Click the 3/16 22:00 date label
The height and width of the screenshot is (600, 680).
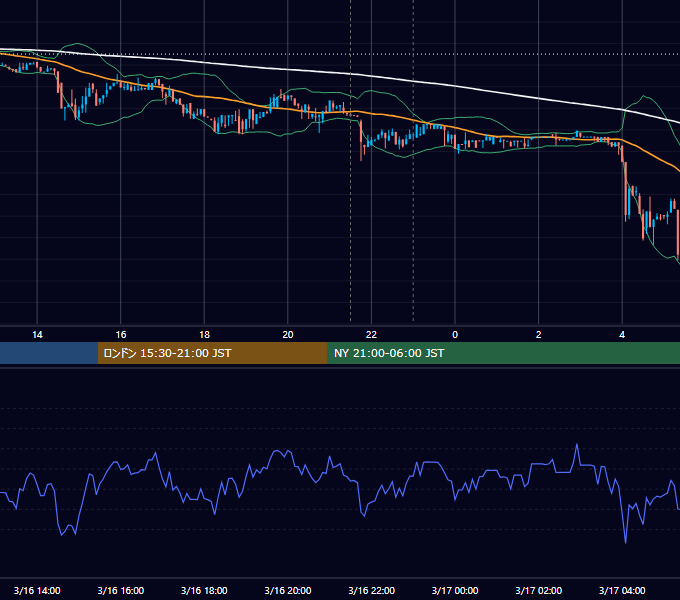[371, 590]
